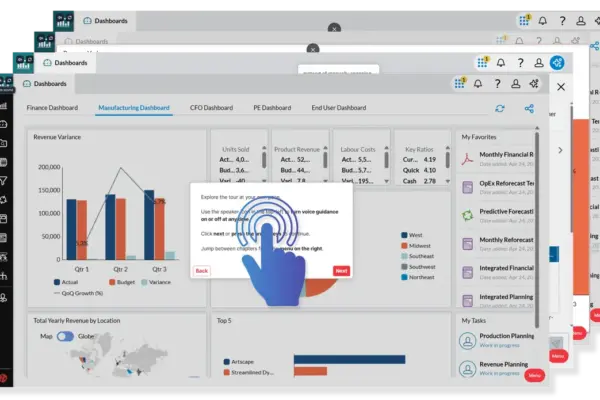Open the Integrated Planning favorite
Screen dimensions: 600x400
[496, 300]
